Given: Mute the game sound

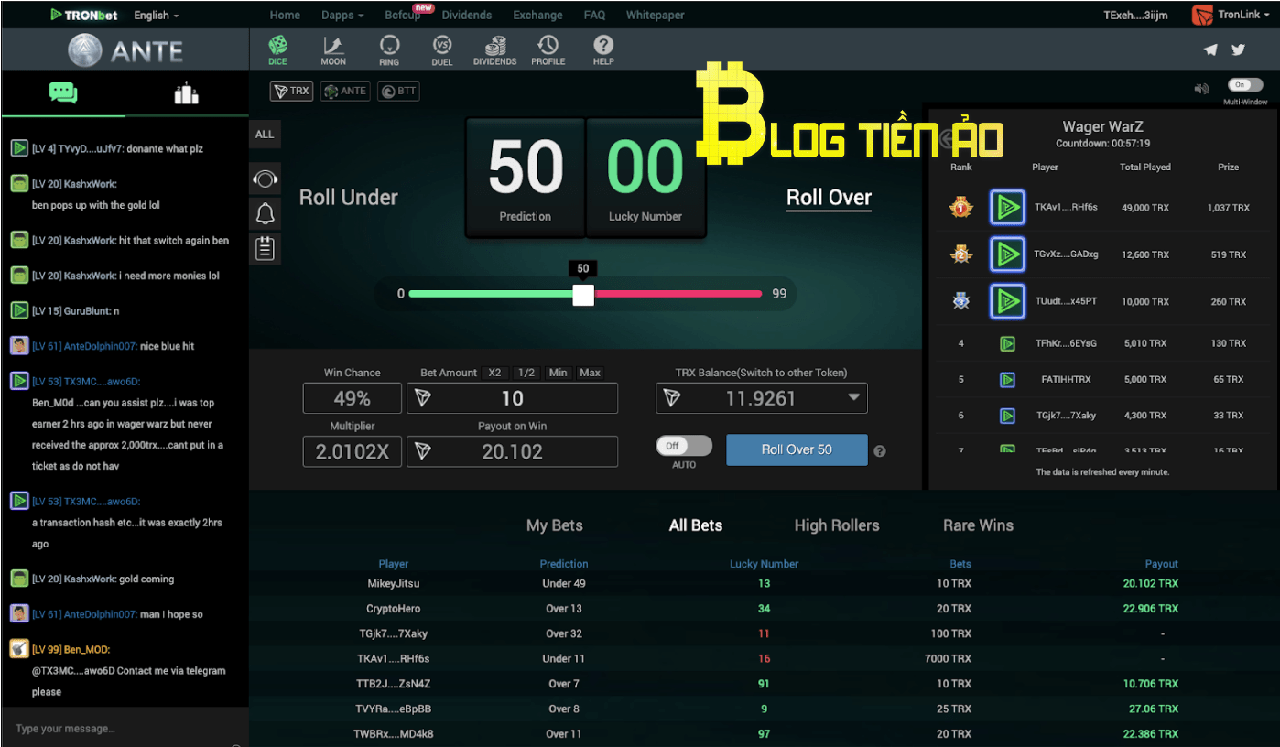Looking at the screenshot, I should (1202, 89).
